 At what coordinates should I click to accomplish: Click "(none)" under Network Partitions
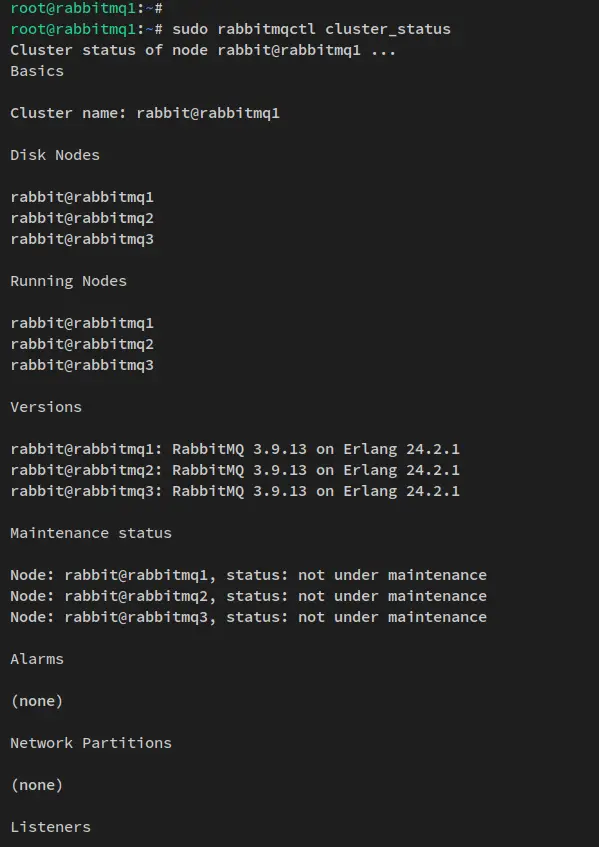(x=37, y=785)
